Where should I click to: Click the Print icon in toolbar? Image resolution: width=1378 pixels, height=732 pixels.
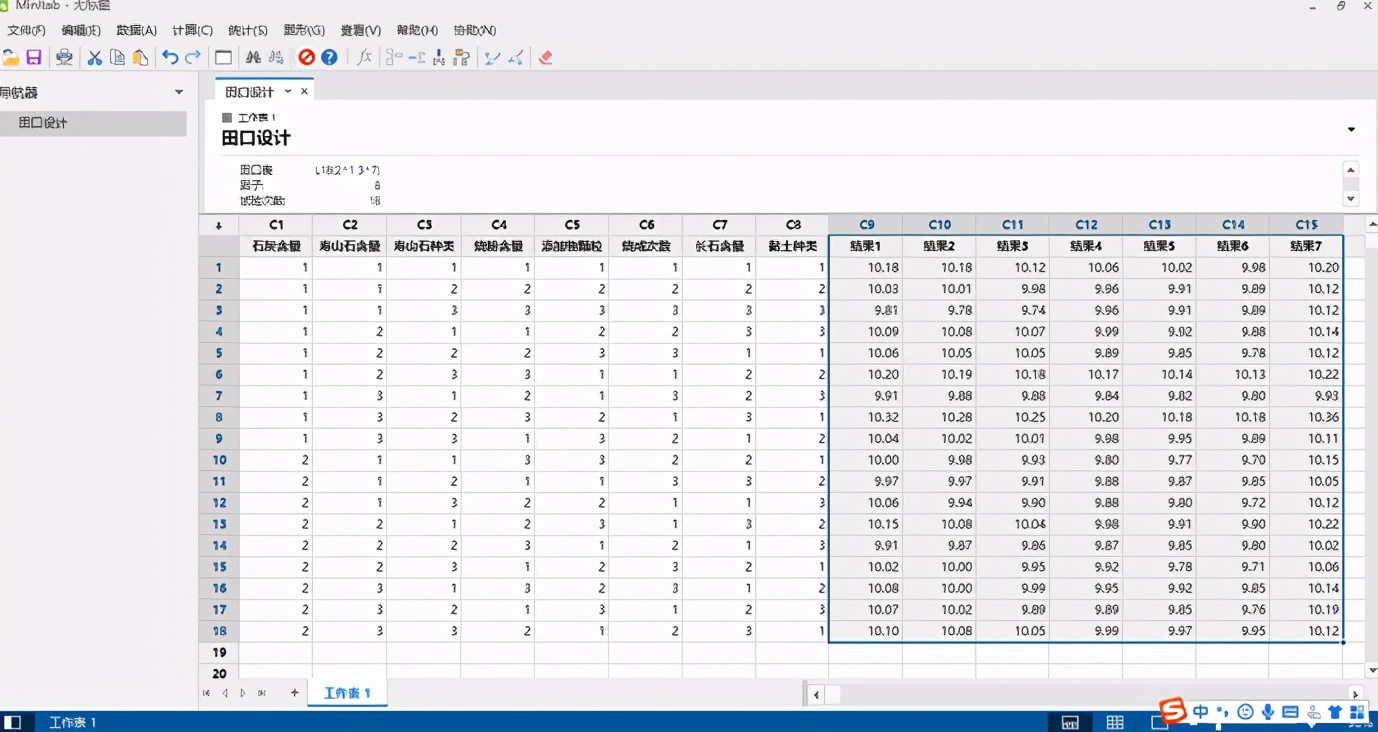[x=64, y=58]
